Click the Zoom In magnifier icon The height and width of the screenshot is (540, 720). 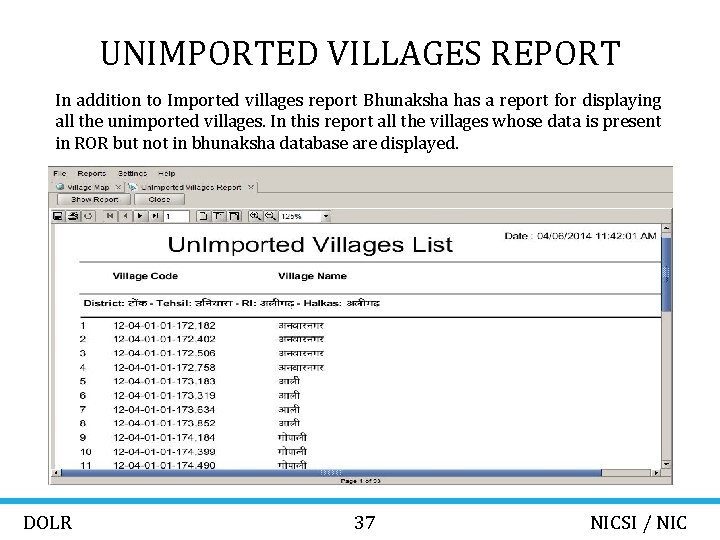point(255,216)
